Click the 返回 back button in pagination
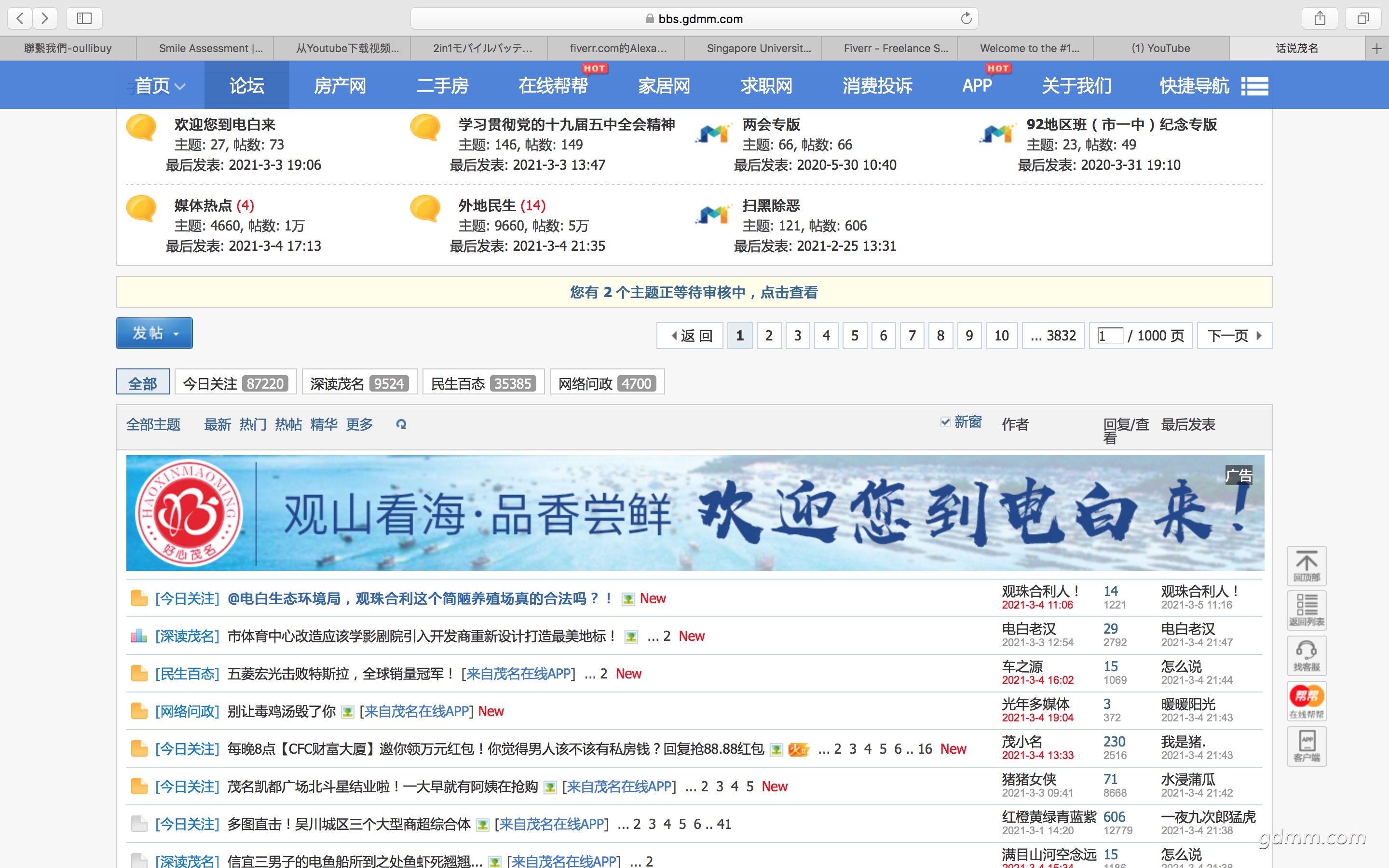The image size is (1389, 868). coord(690,335)
